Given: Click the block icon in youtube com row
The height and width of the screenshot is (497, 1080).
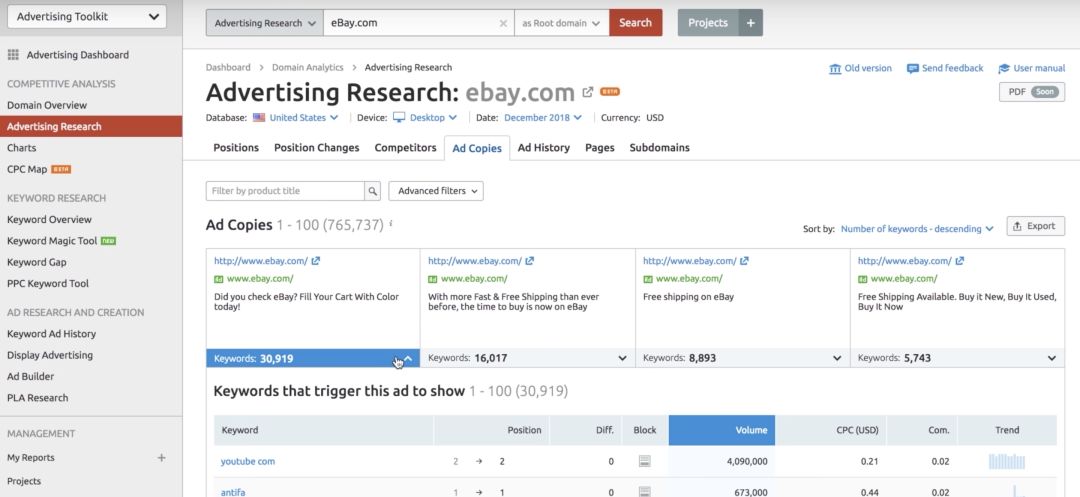Looking at the screenshot, I should click(x=644, y=461).
